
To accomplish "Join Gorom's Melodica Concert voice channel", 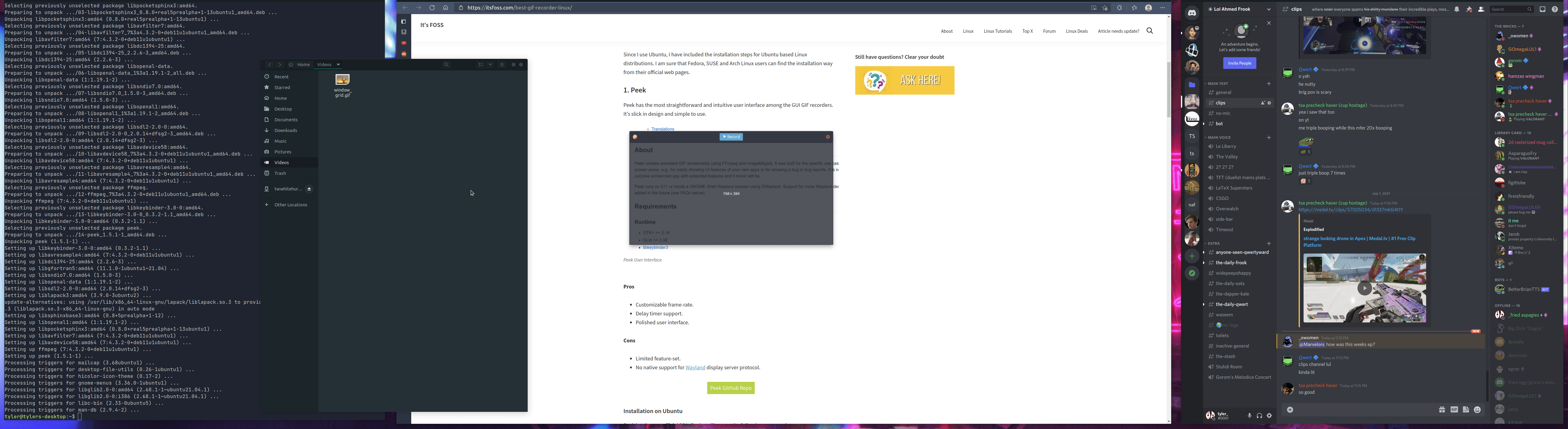I will pos(1239,377).
